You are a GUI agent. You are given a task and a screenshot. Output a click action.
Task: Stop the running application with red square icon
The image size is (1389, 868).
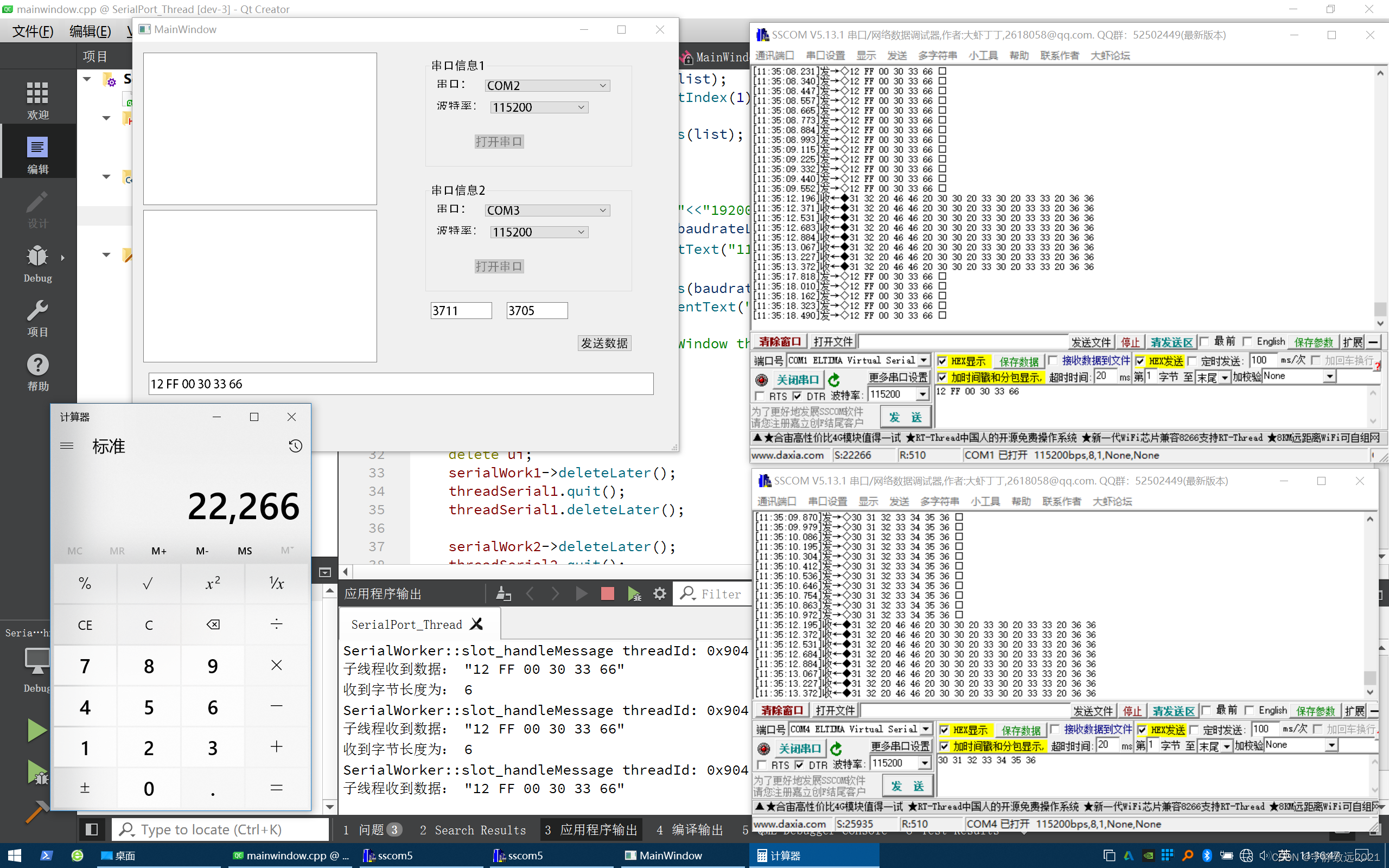(607, 593)
